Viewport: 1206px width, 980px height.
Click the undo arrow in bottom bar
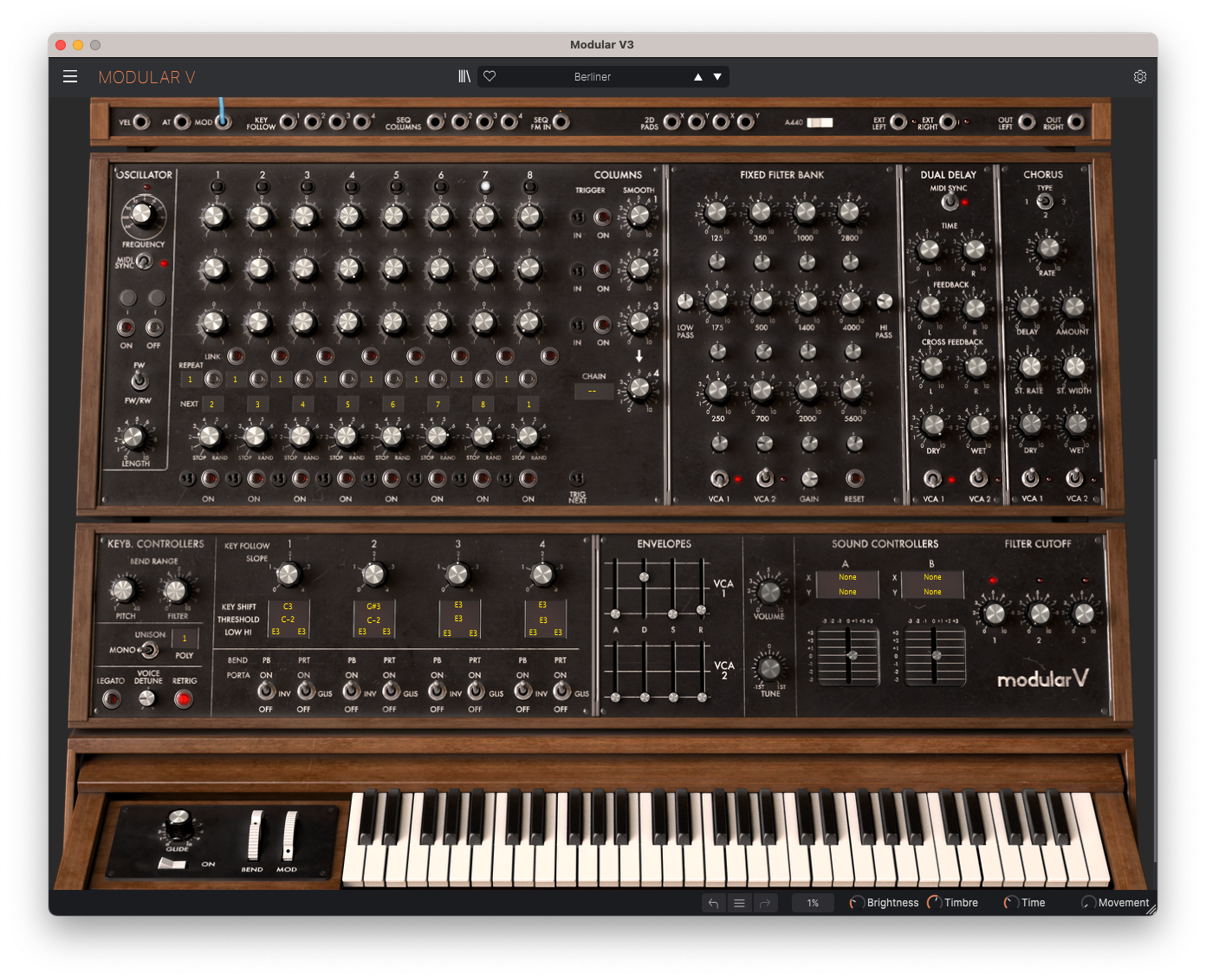point(714,903)
